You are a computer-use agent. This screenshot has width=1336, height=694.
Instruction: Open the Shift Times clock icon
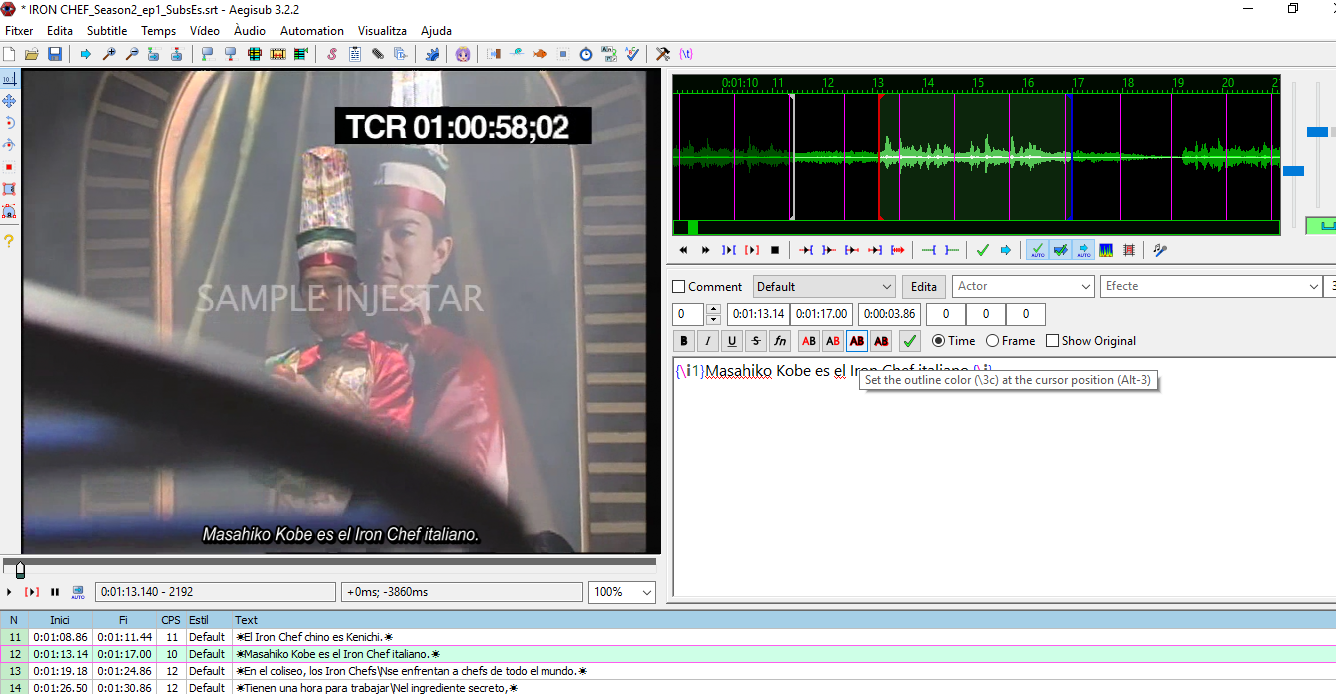[x=586, y=54]
